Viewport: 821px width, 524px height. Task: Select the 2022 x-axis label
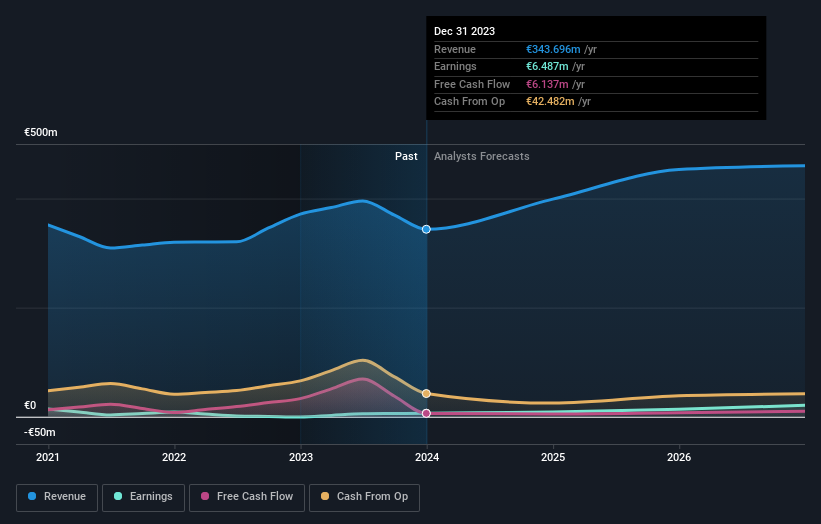coord(174,457)
